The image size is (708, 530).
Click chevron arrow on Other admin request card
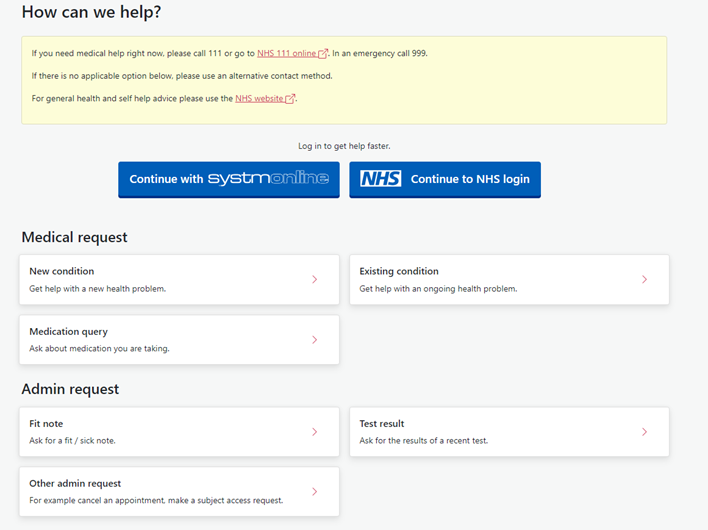point(315,492)
